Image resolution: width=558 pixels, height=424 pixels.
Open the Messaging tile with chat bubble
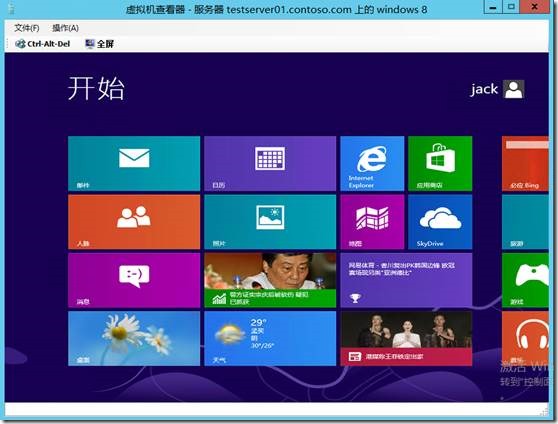pyautogui.click(x=134, y=280)
